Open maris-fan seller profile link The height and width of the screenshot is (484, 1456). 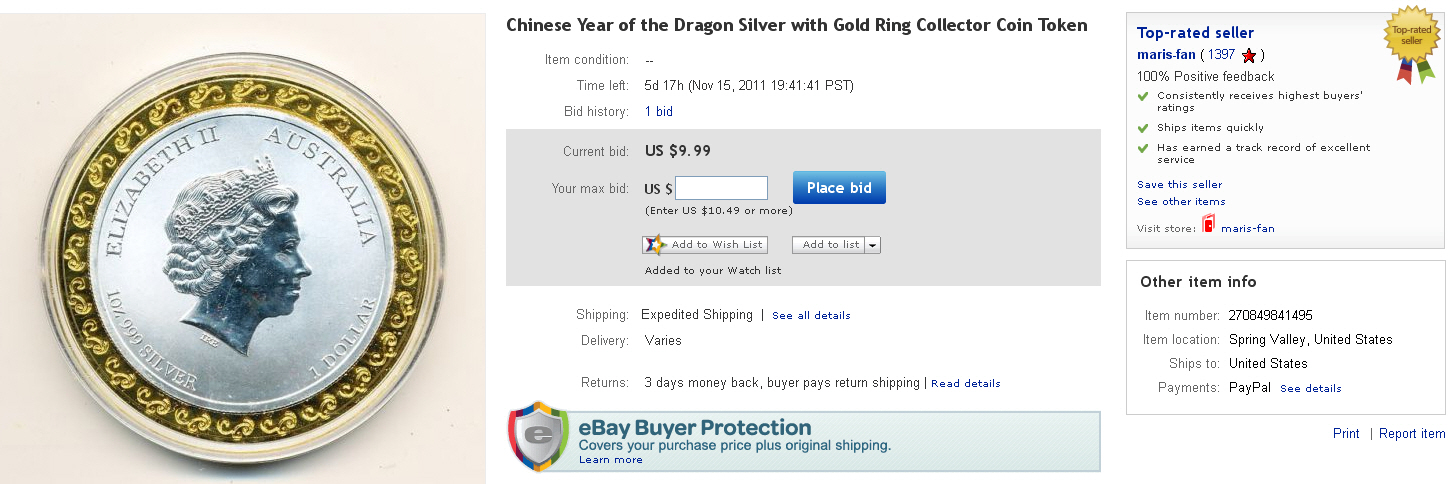(1166, 55)
